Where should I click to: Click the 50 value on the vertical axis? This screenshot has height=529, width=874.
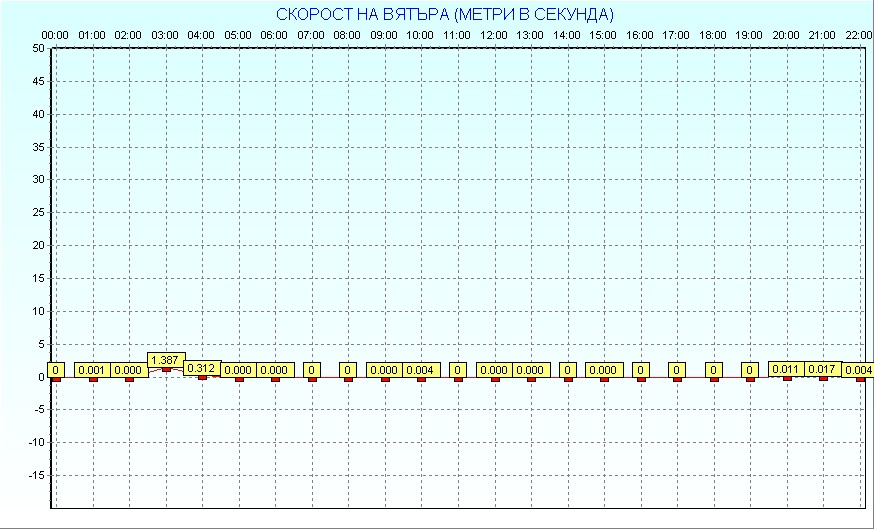pos(38,48)
